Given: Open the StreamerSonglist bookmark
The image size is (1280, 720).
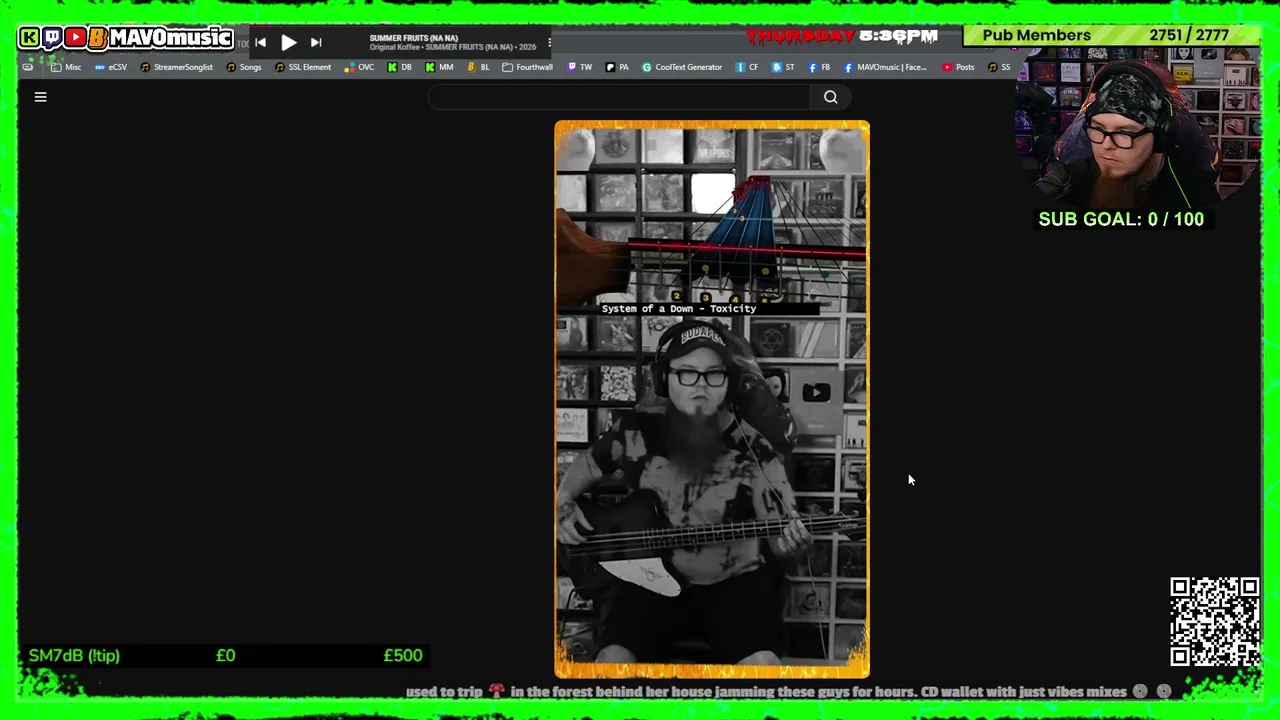Looking at the screenshot, I should click(x=176, y=67).
